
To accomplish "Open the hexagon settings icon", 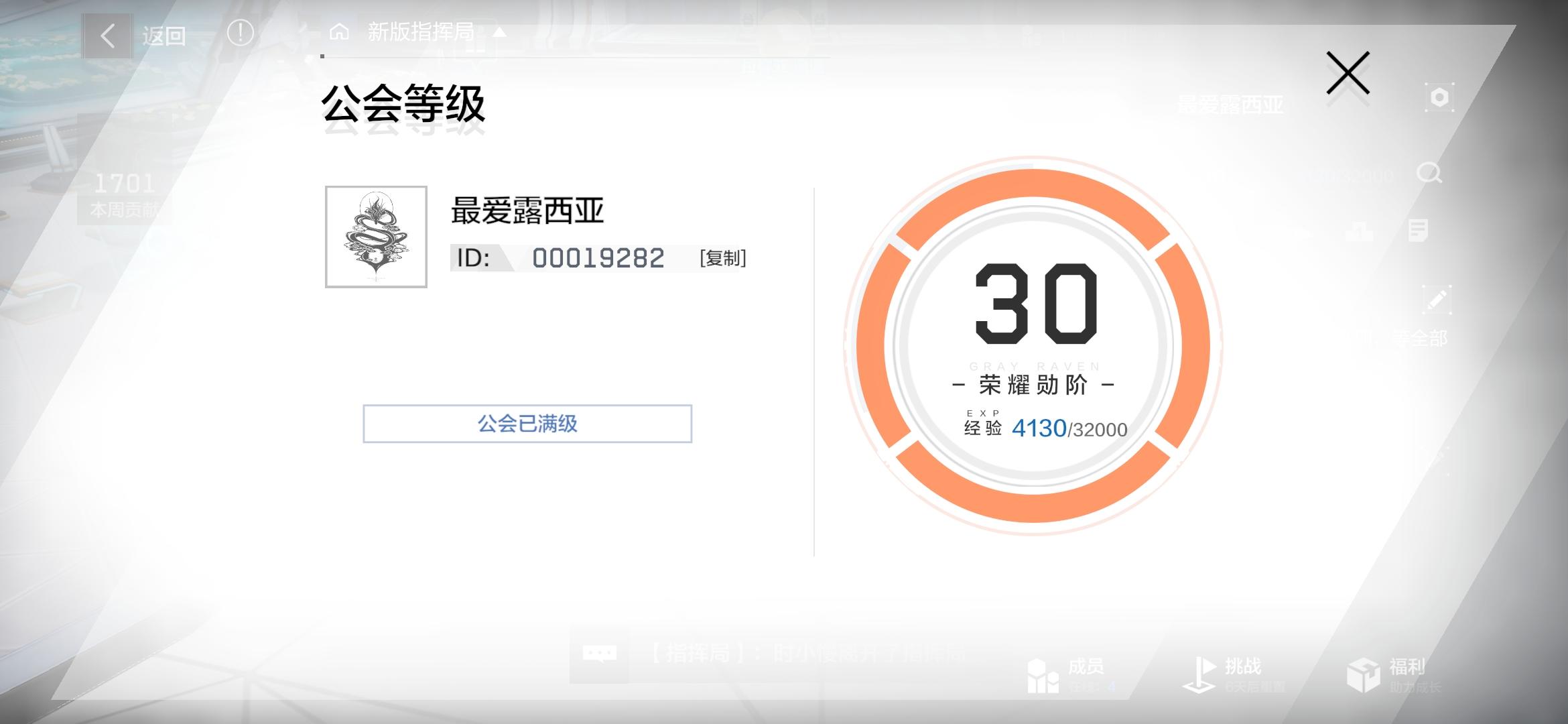I will [1439, 98].
